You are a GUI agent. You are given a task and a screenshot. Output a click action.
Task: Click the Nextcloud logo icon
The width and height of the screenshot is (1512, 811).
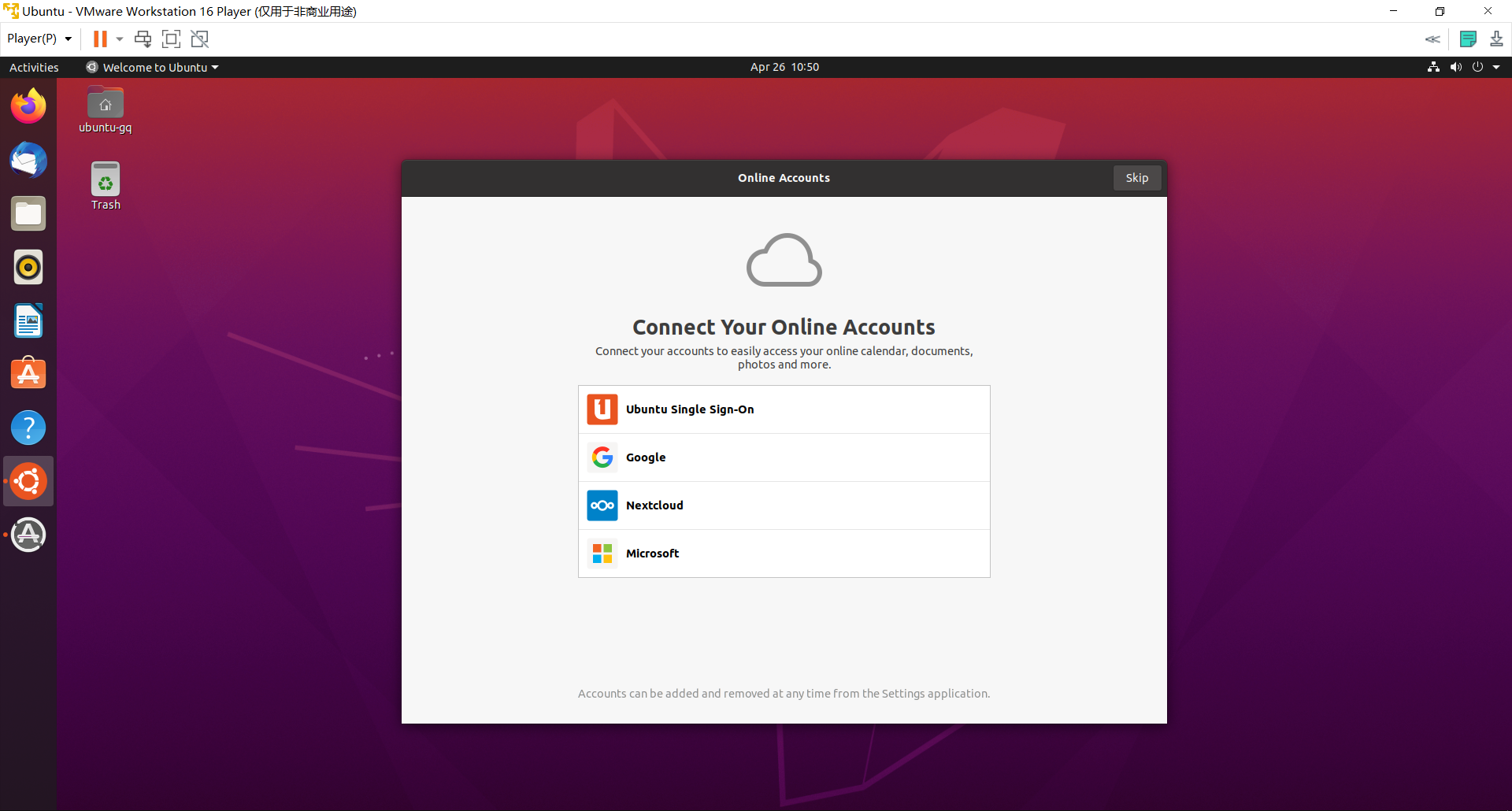tap(602, 505)
